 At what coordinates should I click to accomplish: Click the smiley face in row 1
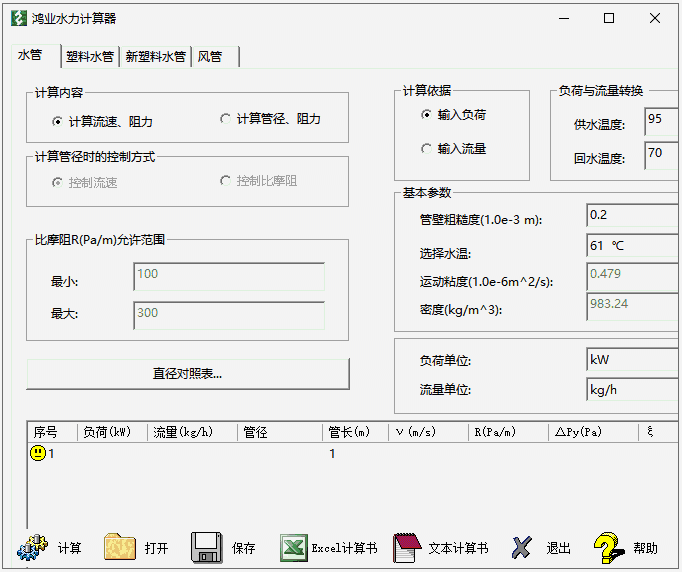coord(38,454)
